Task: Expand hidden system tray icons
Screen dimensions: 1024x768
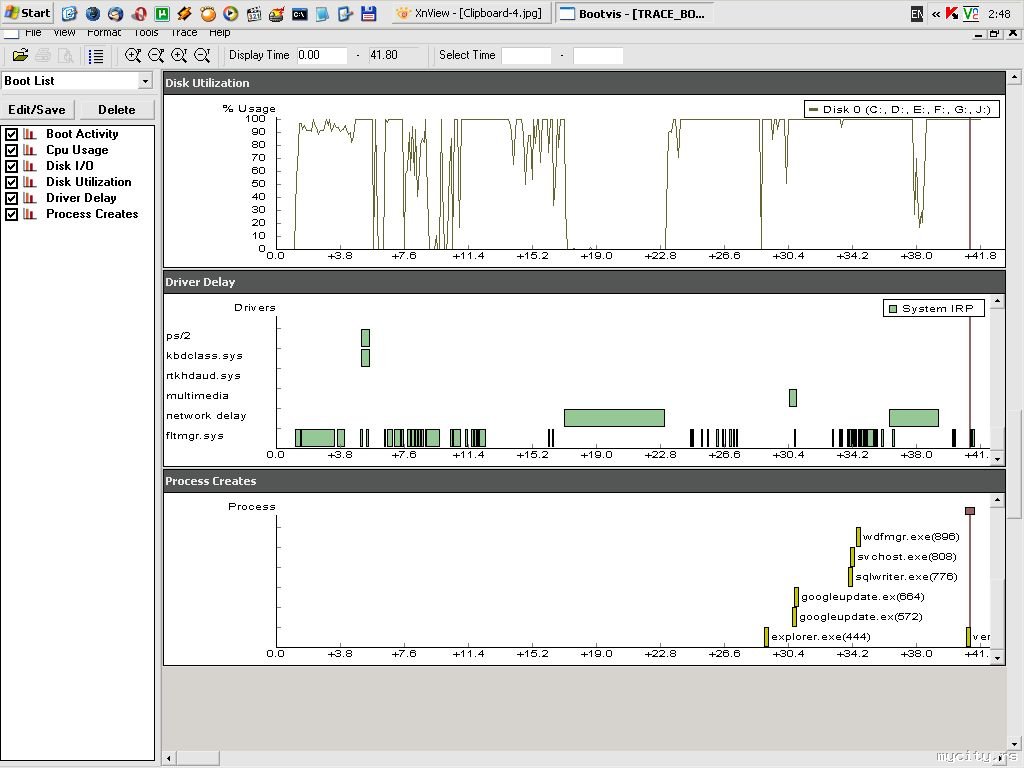Action: pyautogui.click(x=936, y=14)
